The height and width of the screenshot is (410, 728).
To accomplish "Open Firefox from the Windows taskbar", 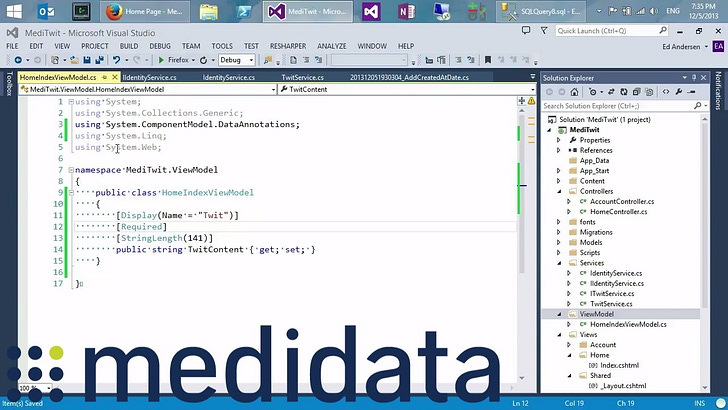I will (x=145, y=12).
